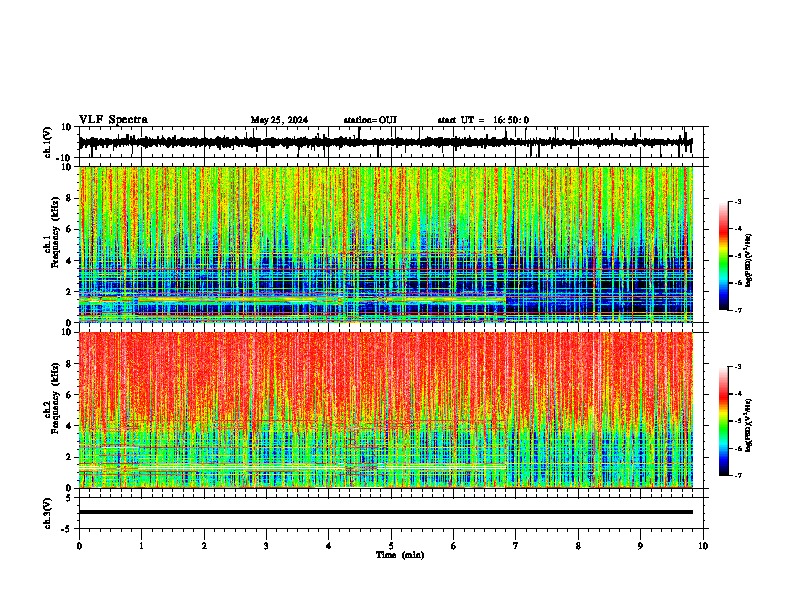Click the ch.1 spectrogram color scale bar
The image size is (792, 612).
(724, 256)
